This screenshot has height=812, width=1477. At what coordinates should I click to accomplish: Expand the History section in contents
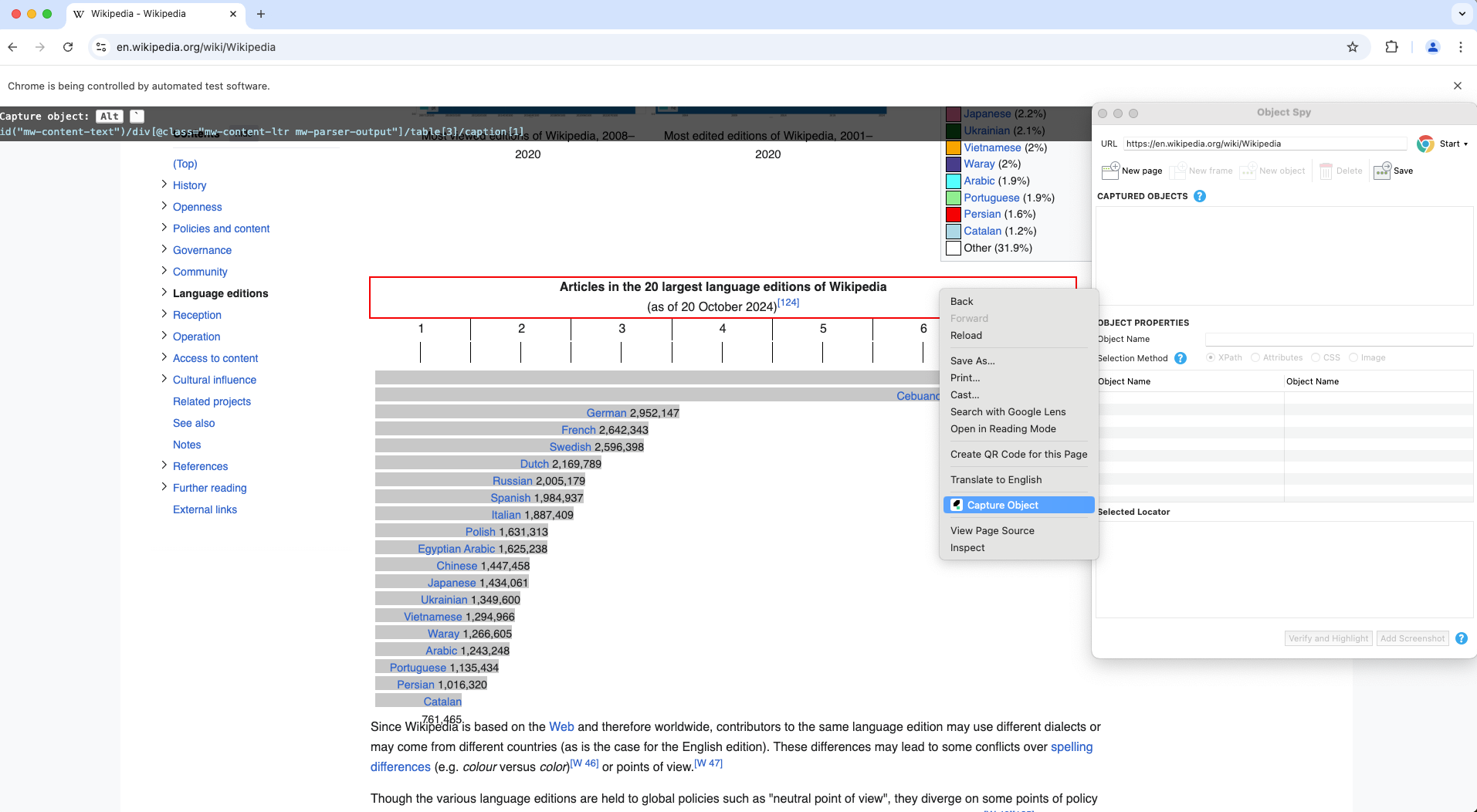164,184
